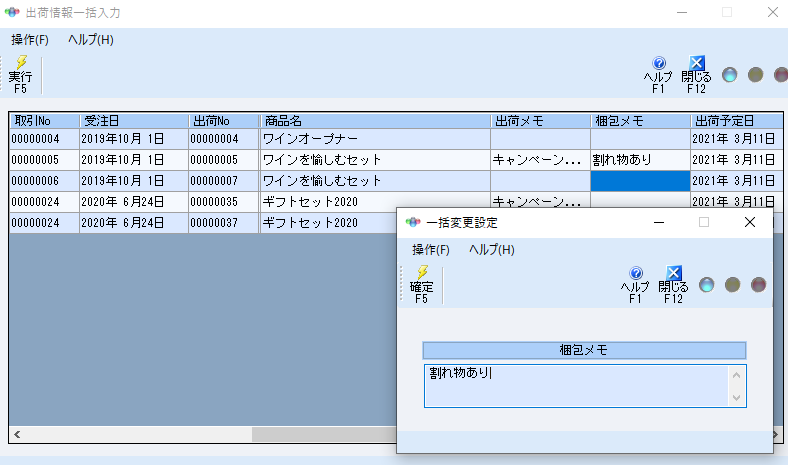Select 取引No cell 00000004

coord(44,139)
